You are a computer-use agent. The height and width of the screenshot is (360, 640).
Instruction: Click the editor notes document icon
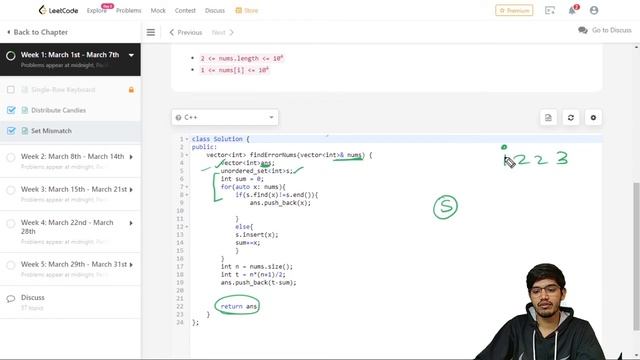(x=548, y=118)
